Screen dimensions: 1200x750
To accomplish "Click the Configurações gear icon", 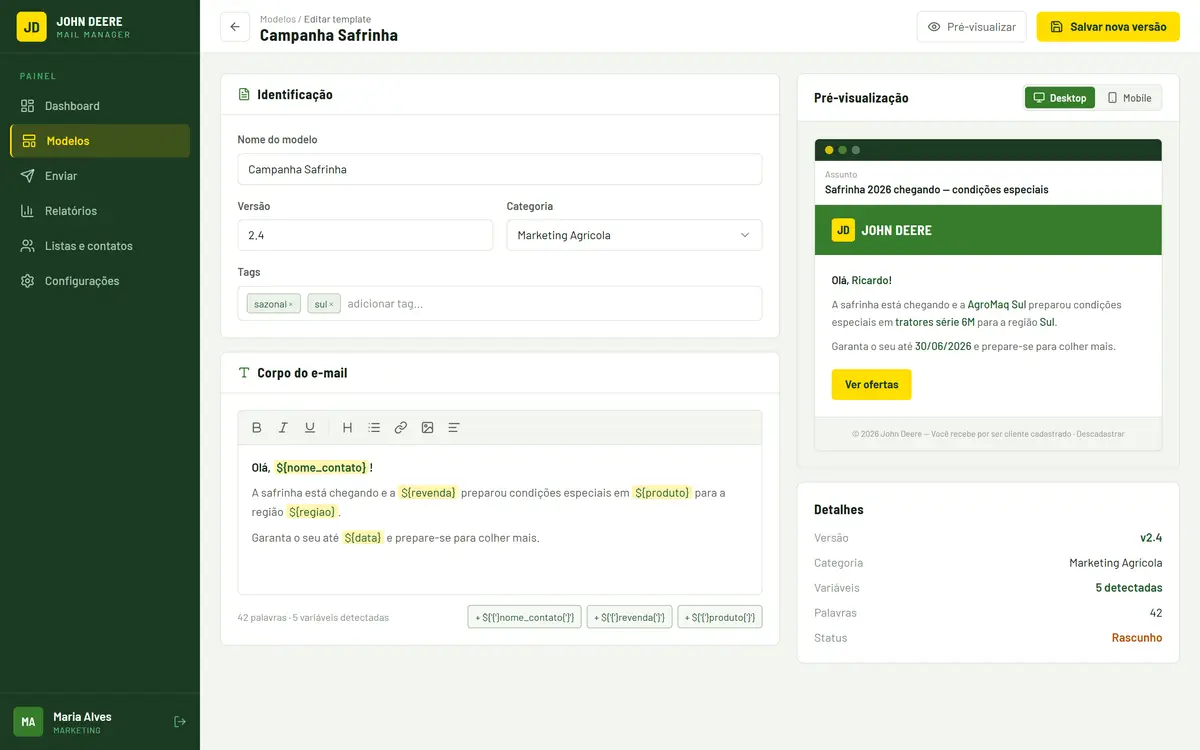I will click(x=28, y=281).
